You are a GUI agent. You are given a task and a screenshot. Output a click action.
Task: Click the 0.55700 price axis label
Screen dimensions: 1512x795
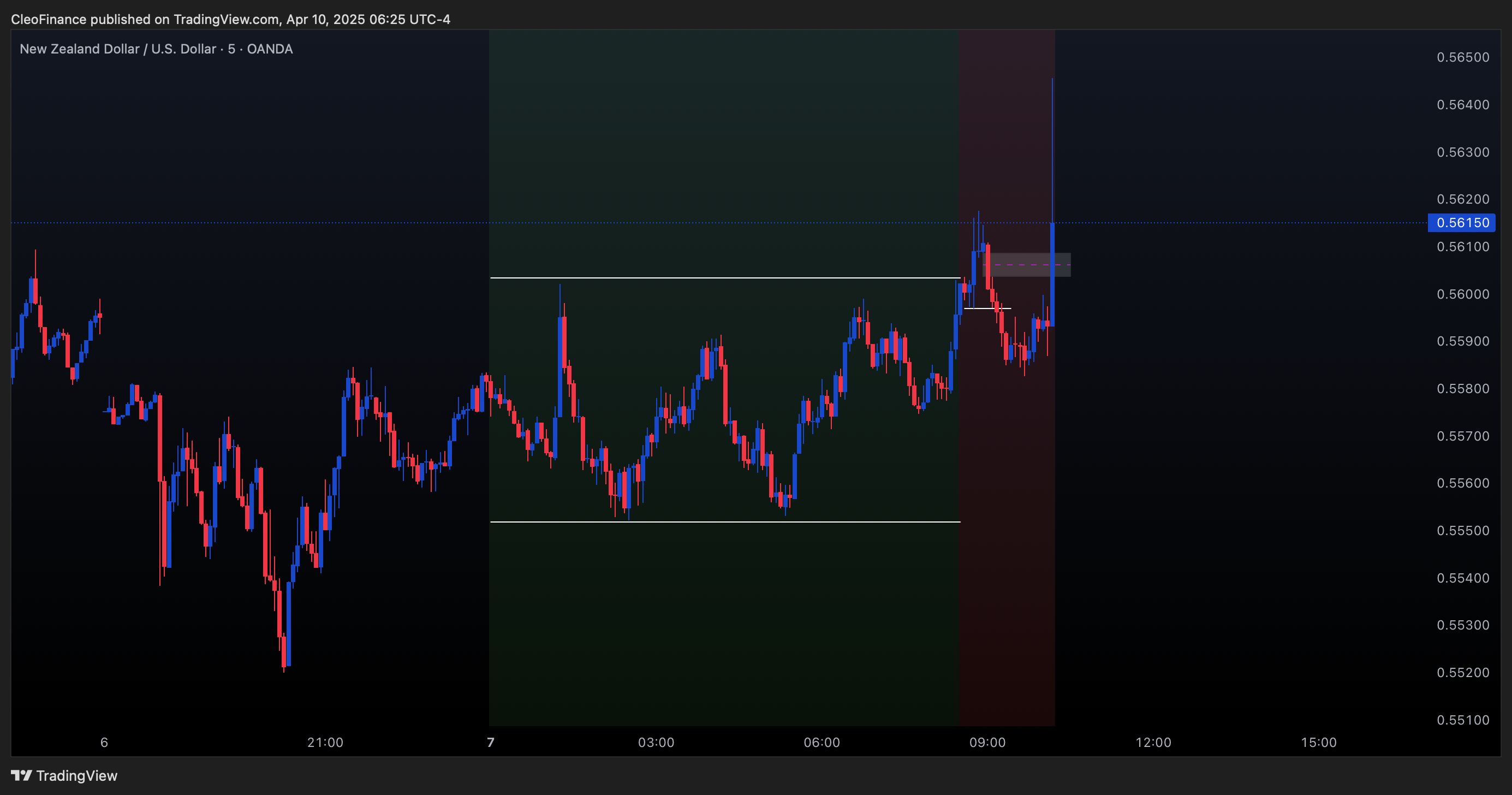[1463, 436]
